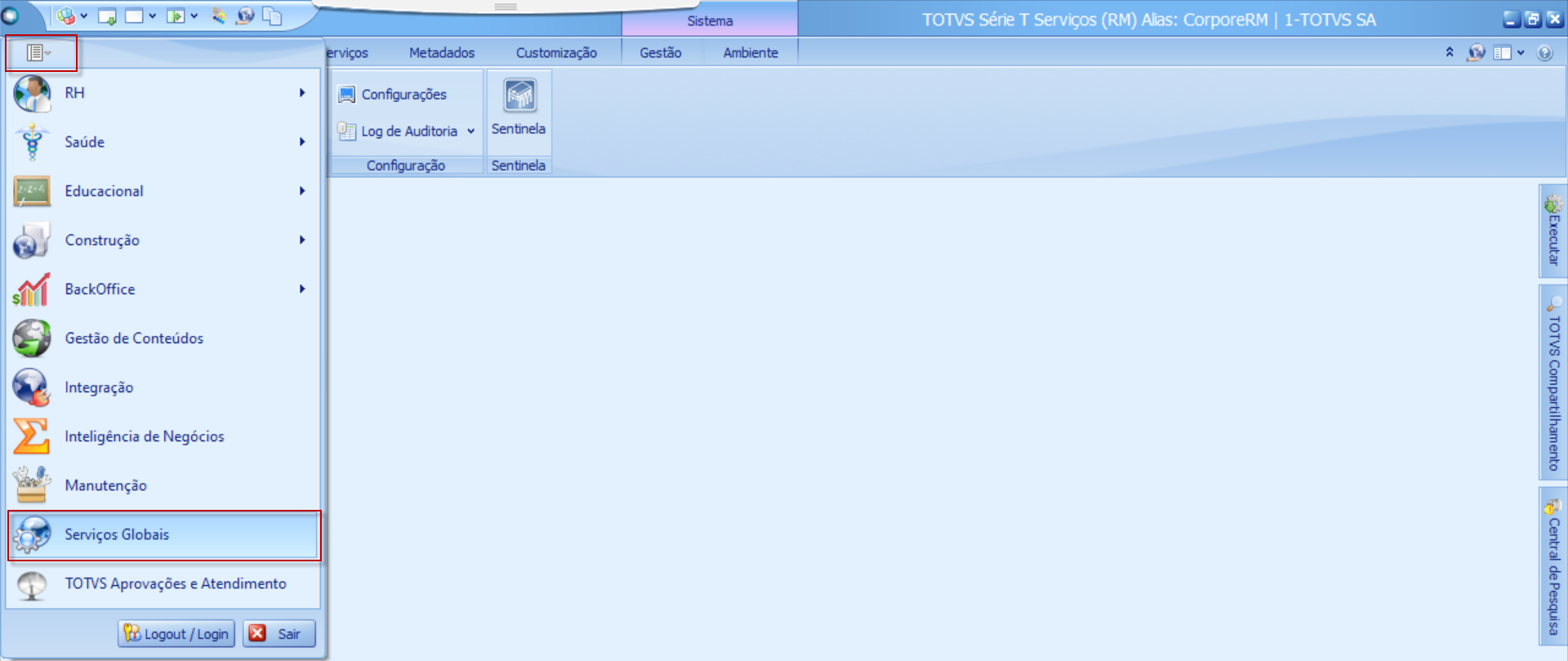1568x661 pixels.
Task: Click the Sentinela group caption below the button
Action: point(519,166)
